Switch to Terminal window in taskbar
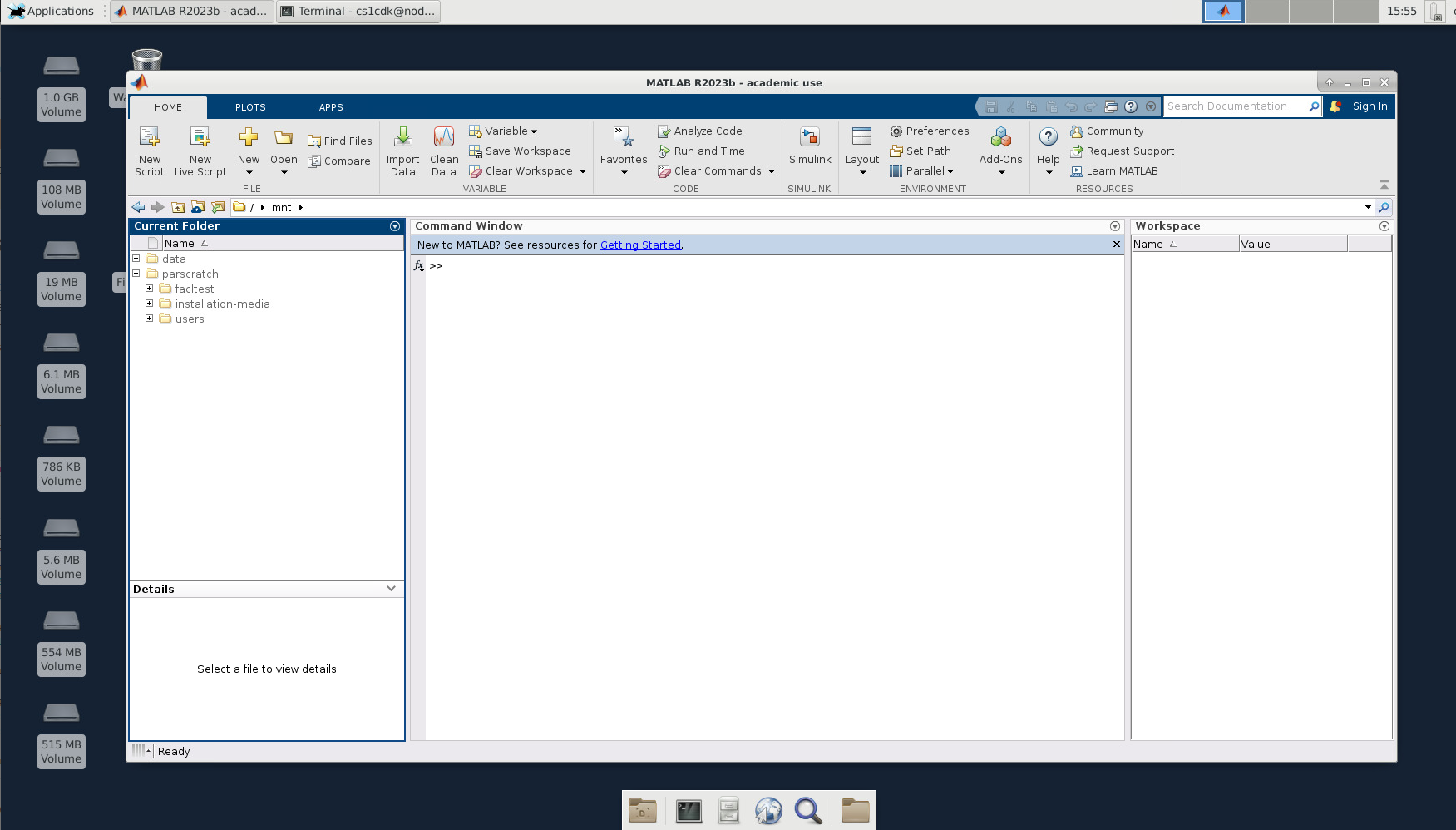This screenshot has height=830, width=1456. 358,12
